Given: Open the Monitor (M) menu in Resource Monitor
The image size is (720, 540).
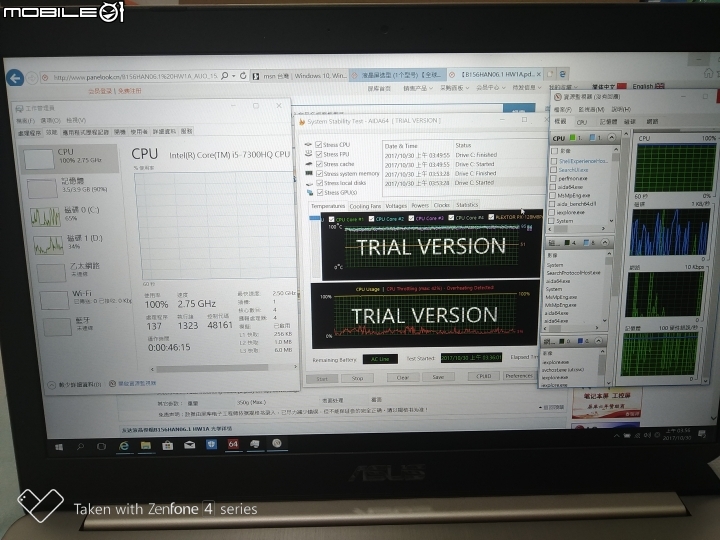Looking at the screenshot, I should (591, 109).
